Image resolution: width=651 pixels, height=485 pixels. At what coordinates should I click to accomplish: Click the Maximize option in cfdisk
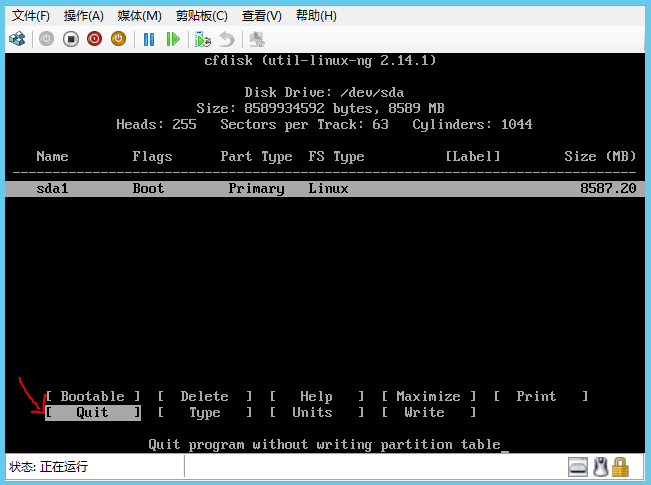428,397
